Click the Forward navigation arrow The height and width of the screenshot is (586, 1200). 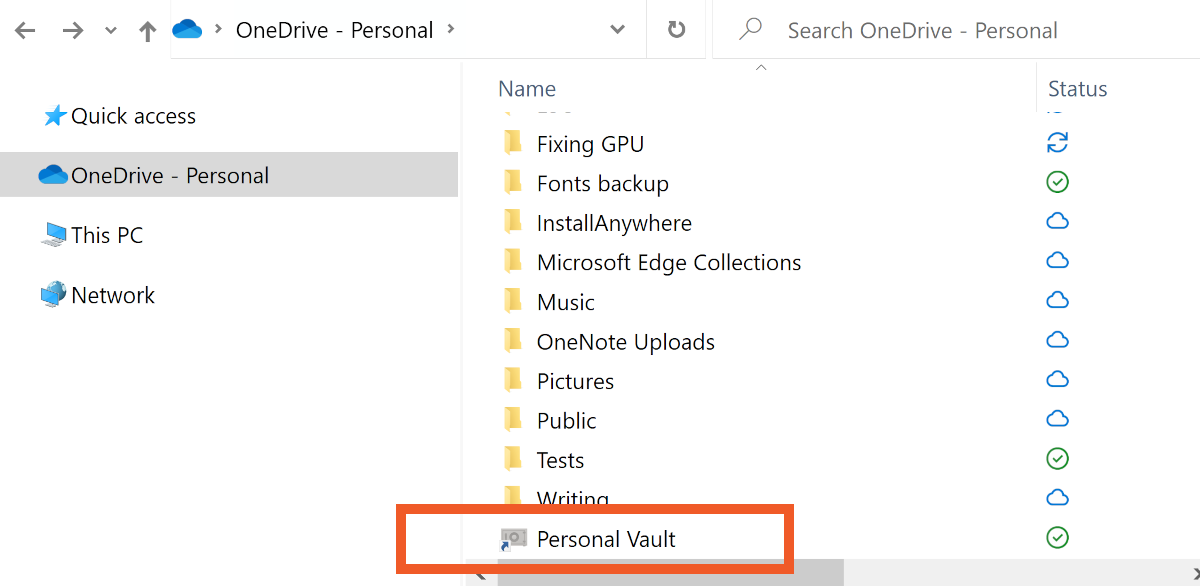point(72,31)
